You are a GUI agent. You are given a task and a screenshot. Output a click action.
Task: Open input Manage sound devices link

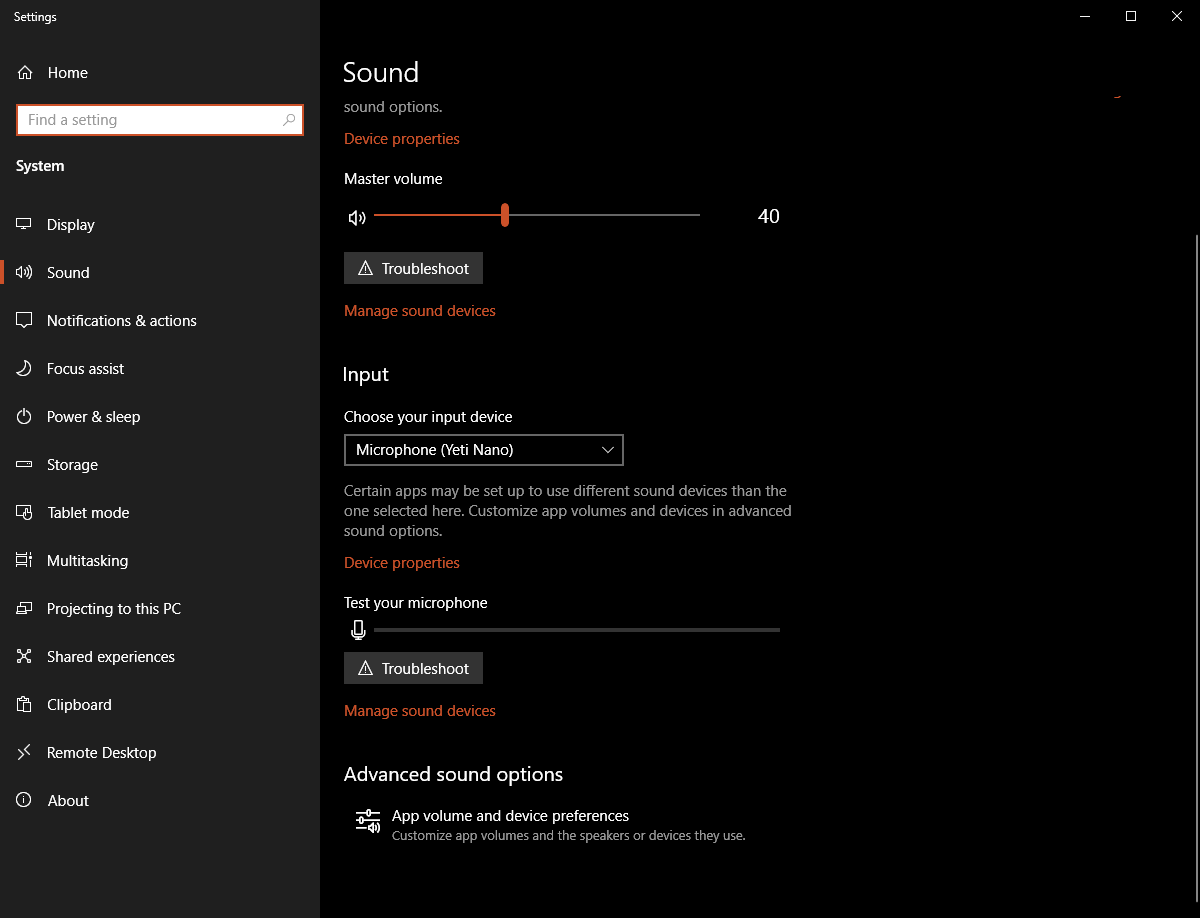point(420,711)
